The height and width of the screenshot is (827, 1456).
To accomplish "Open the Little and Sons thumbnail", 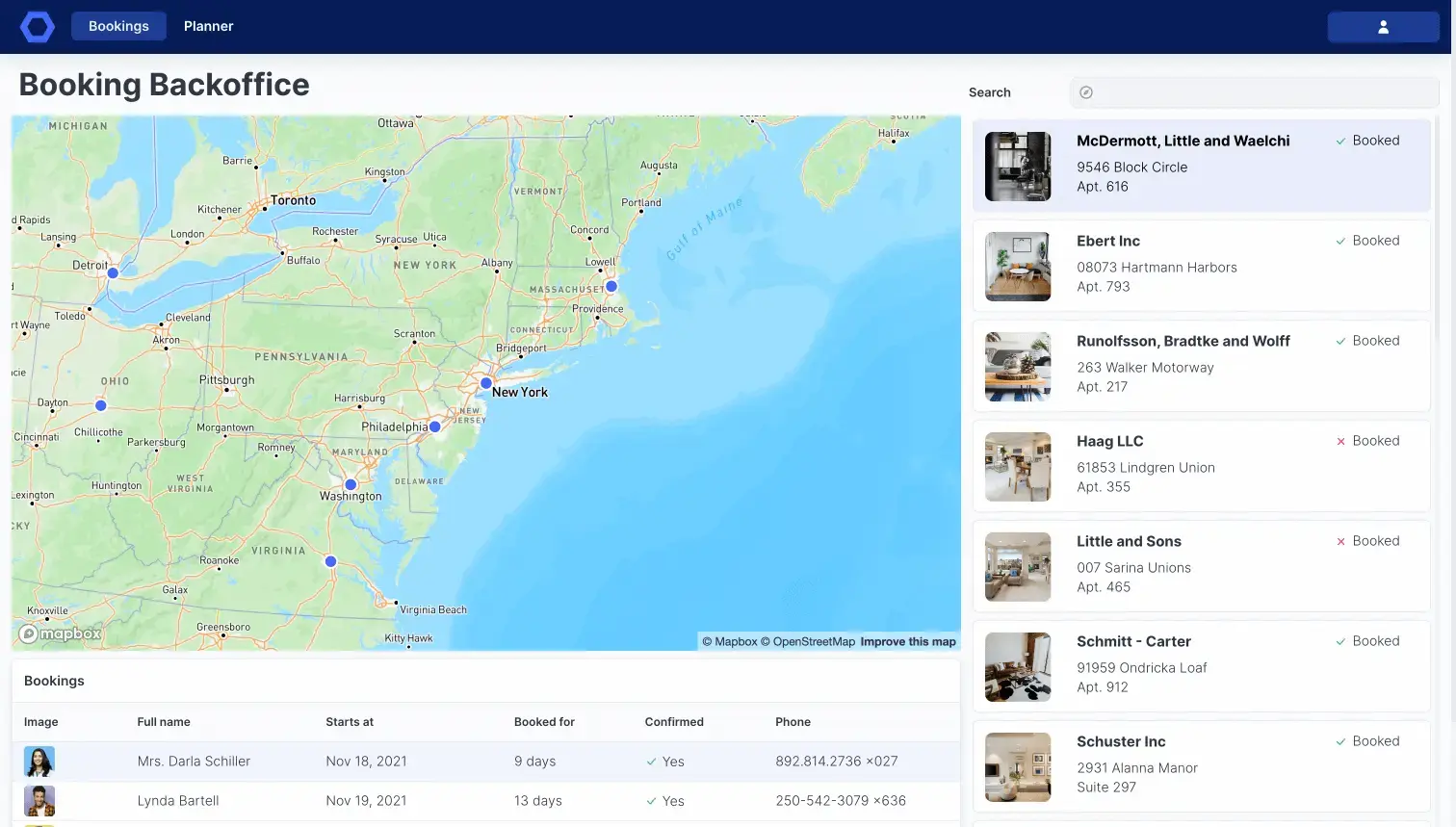I will pyautogui.click(x=1018, y=567).
